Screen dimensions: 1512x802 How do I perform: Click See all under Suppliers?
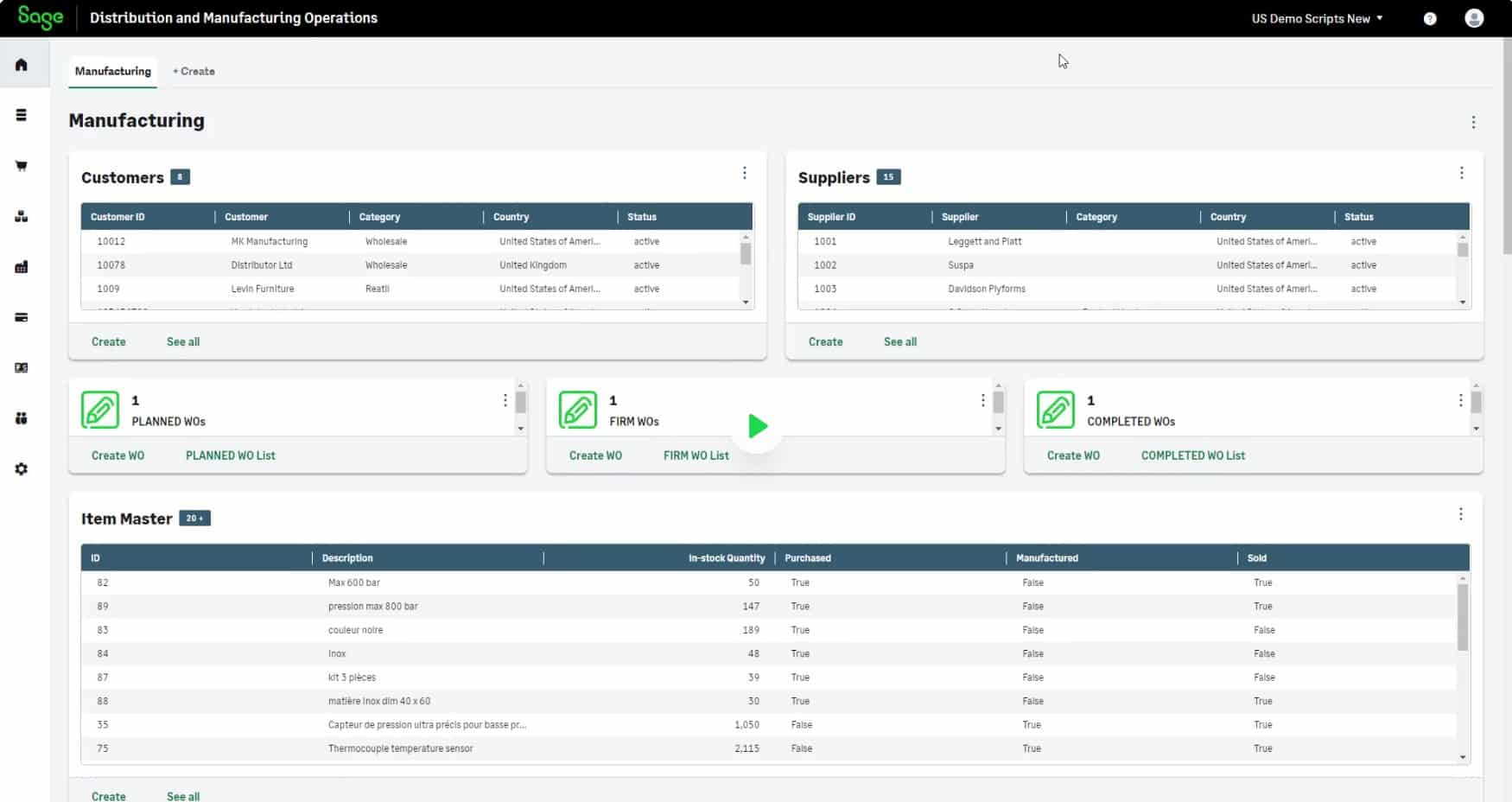(900, 341)
